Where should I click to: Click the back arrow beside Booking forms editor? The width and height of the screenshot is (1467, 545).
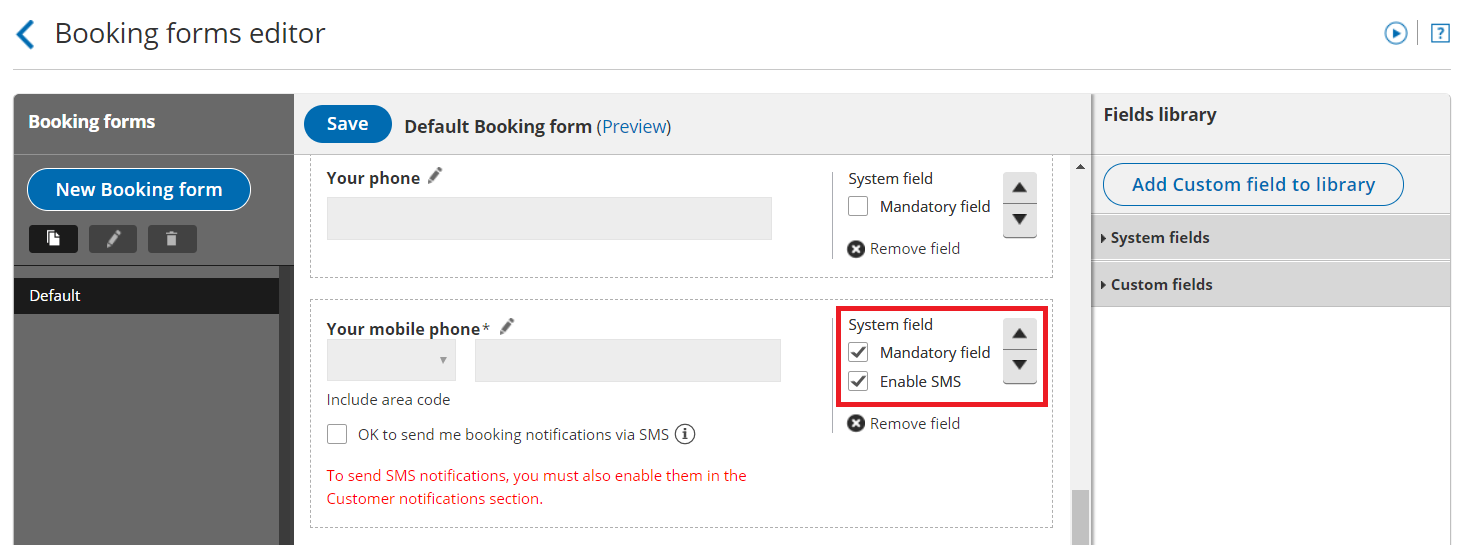tap(25, 35)
